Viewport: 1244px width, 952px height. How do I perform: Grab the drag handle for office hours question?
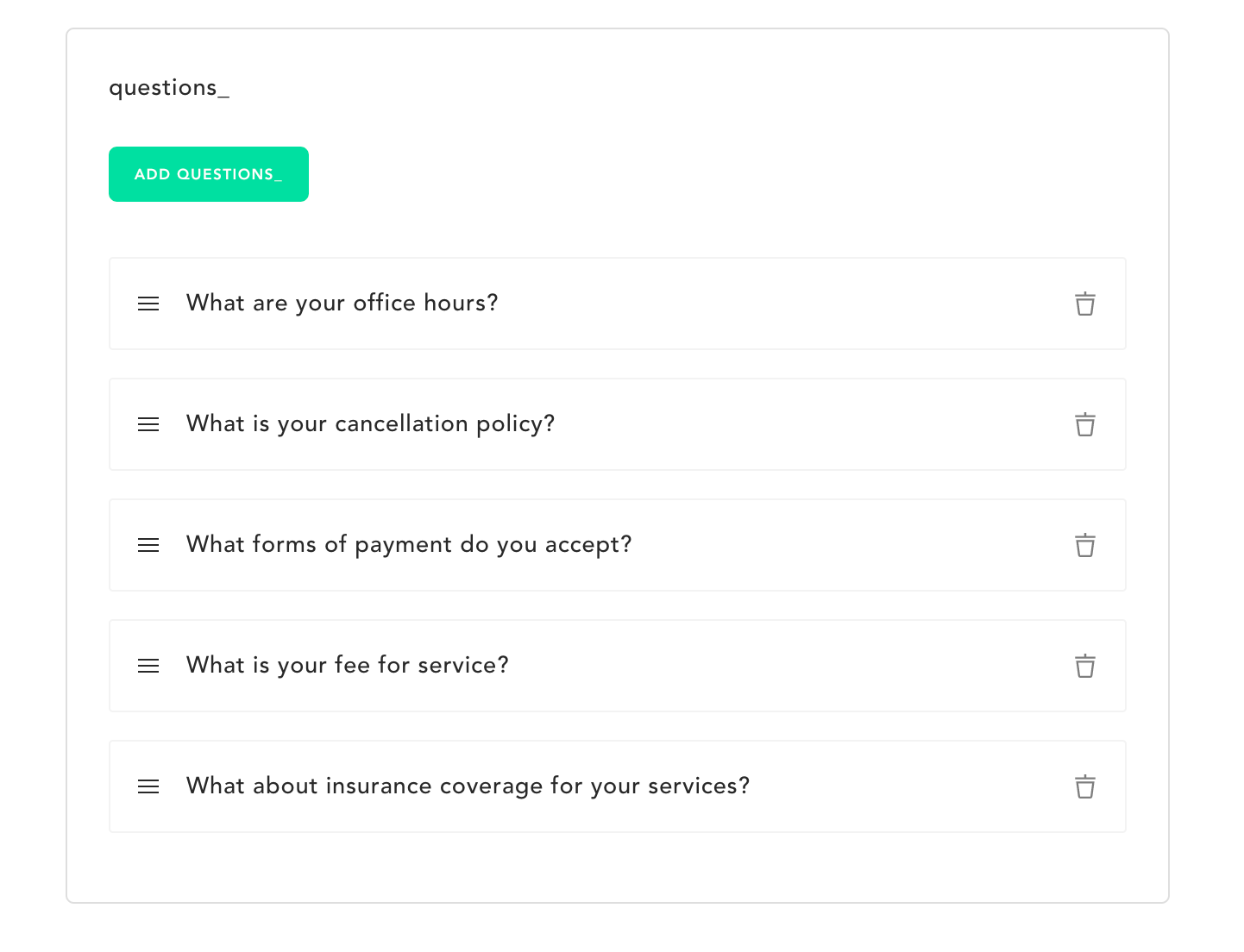pyautogui.click(x=148, y=304)
